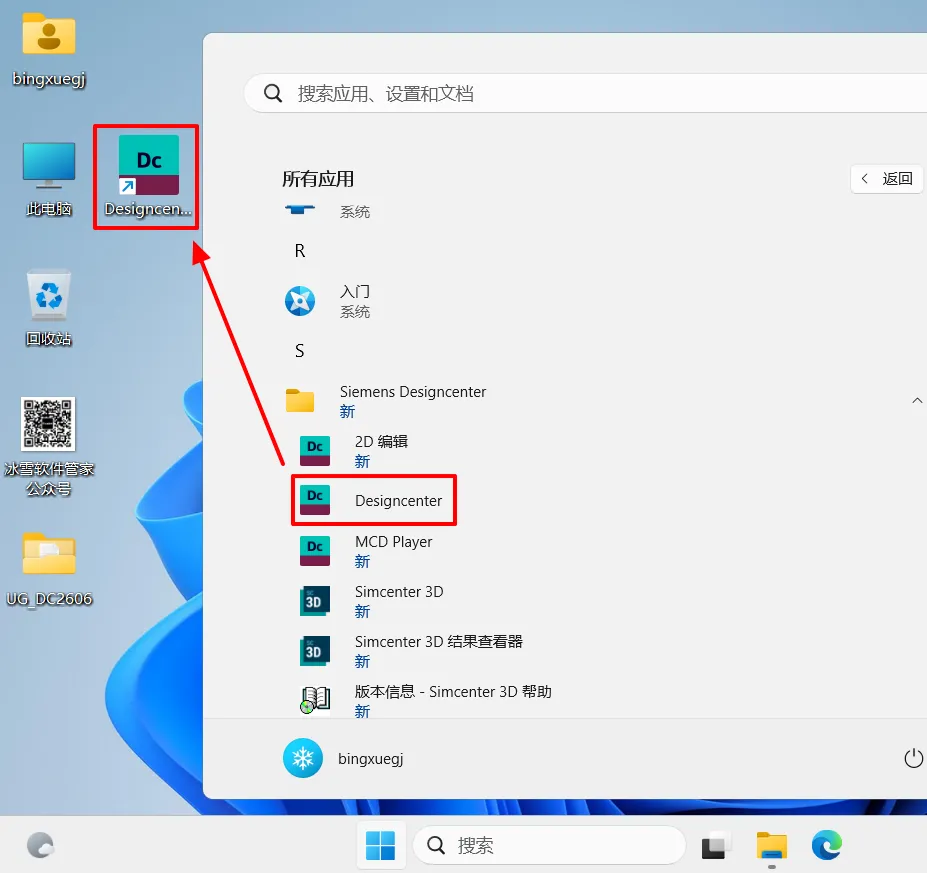Click the power button icon

pyautogui.click(x=913, y=758)
